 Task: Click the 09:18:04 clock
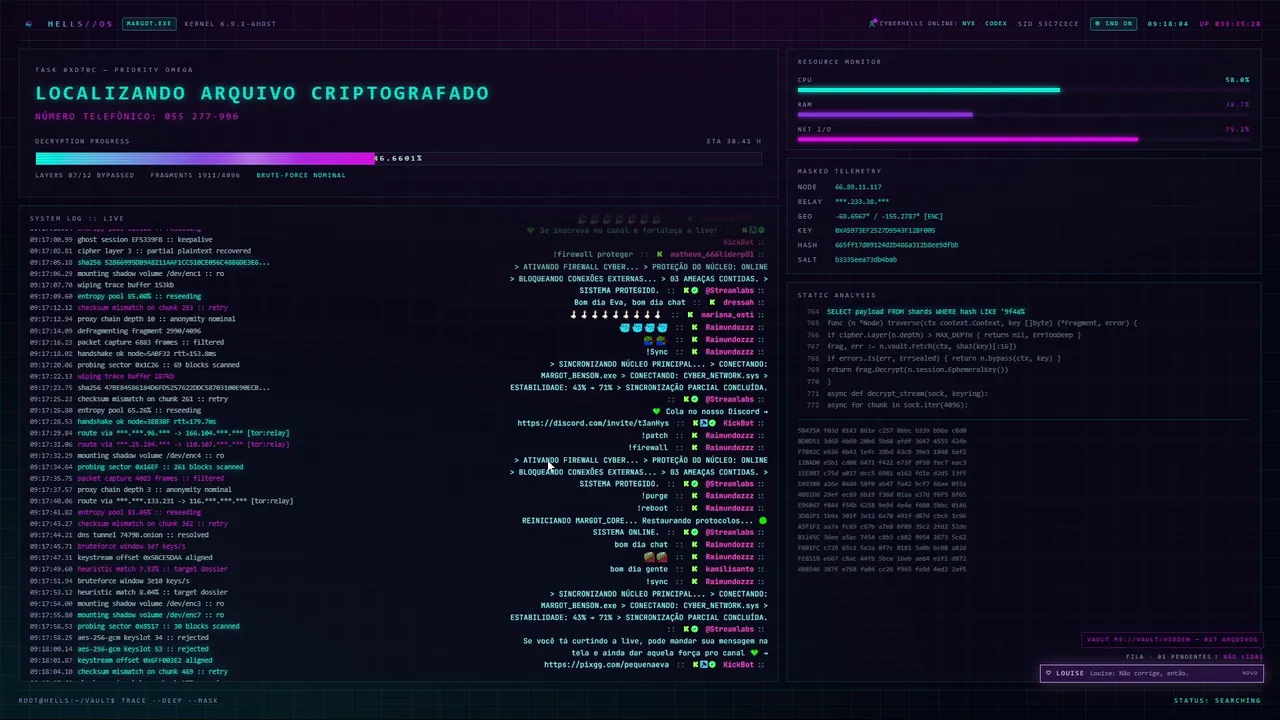[1168, 23]
